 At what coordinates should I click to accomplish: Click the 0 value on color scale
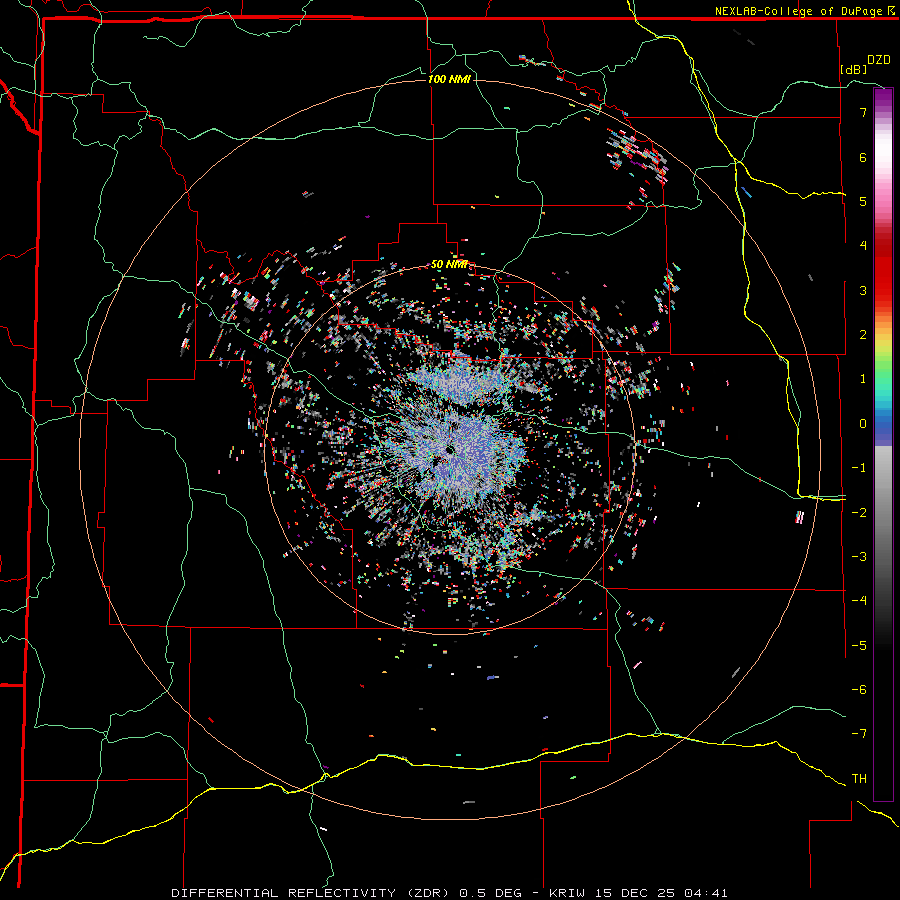tap(863, 424)
